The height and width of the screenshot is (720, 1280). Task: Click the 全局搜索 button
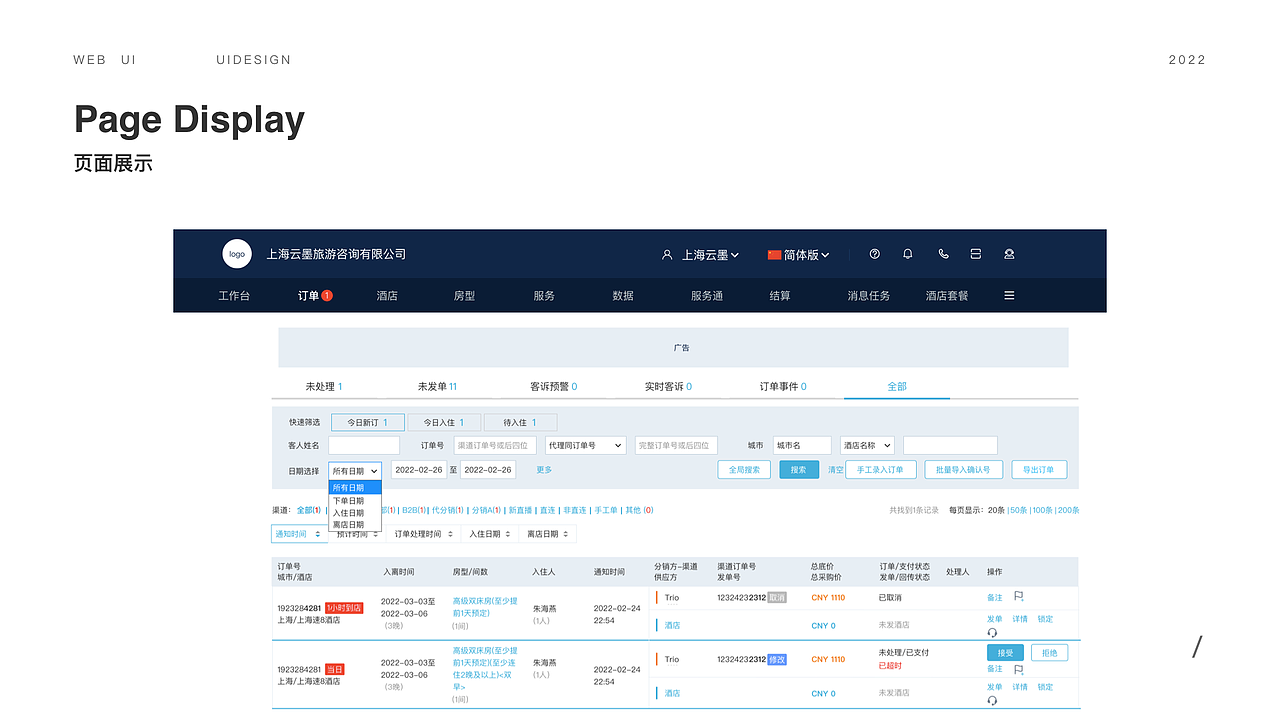(x=744, y=470)
